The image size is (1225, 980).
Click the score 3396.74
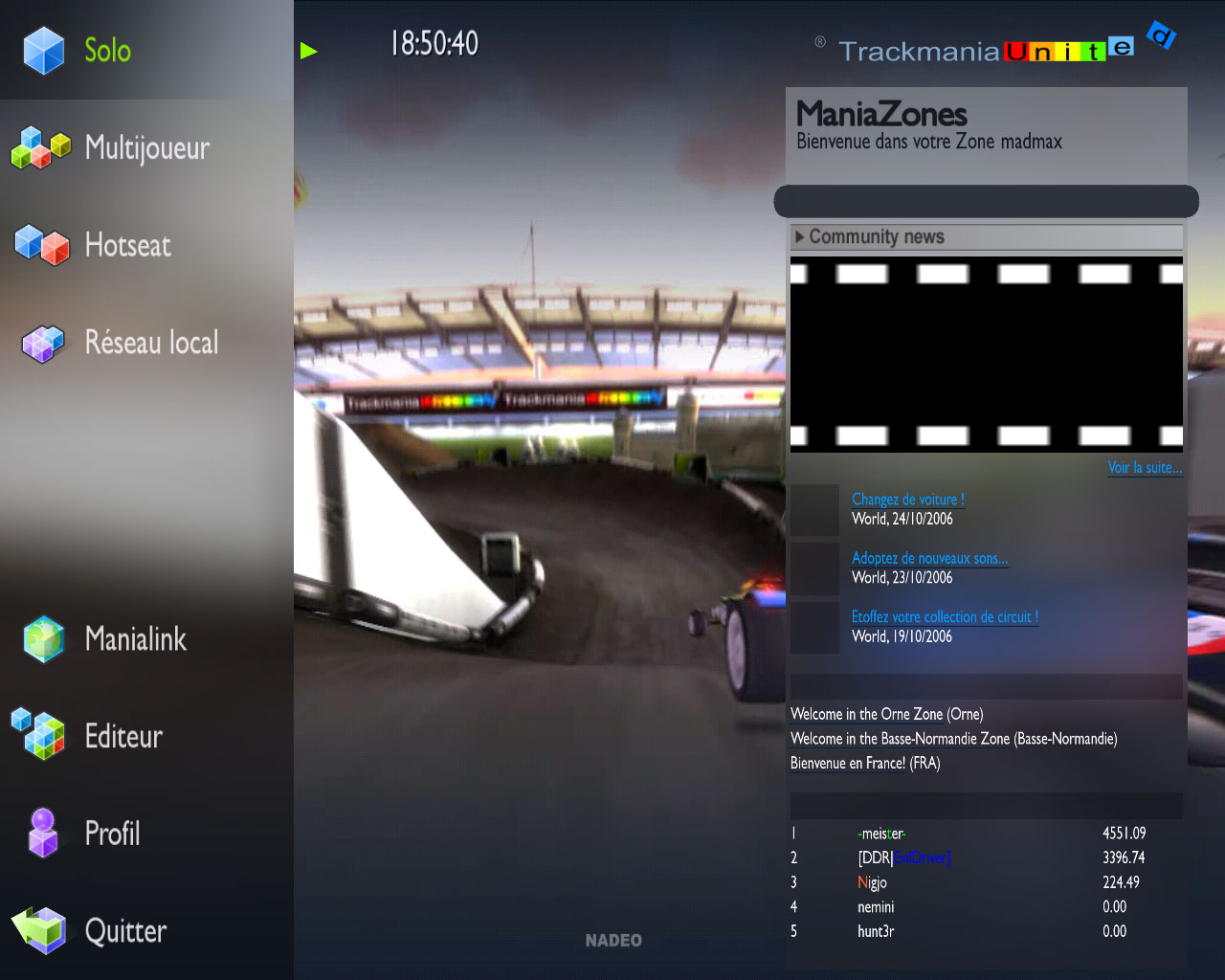[1124, 857]
